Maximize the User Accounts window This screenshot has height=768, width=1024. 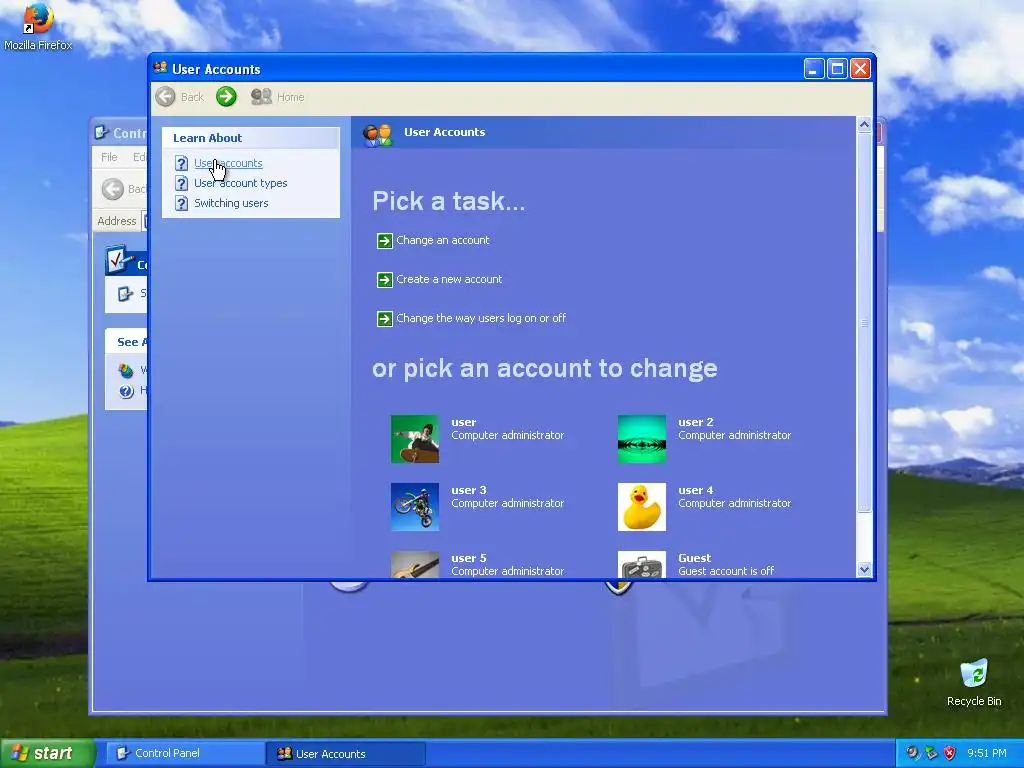[837, 69]
